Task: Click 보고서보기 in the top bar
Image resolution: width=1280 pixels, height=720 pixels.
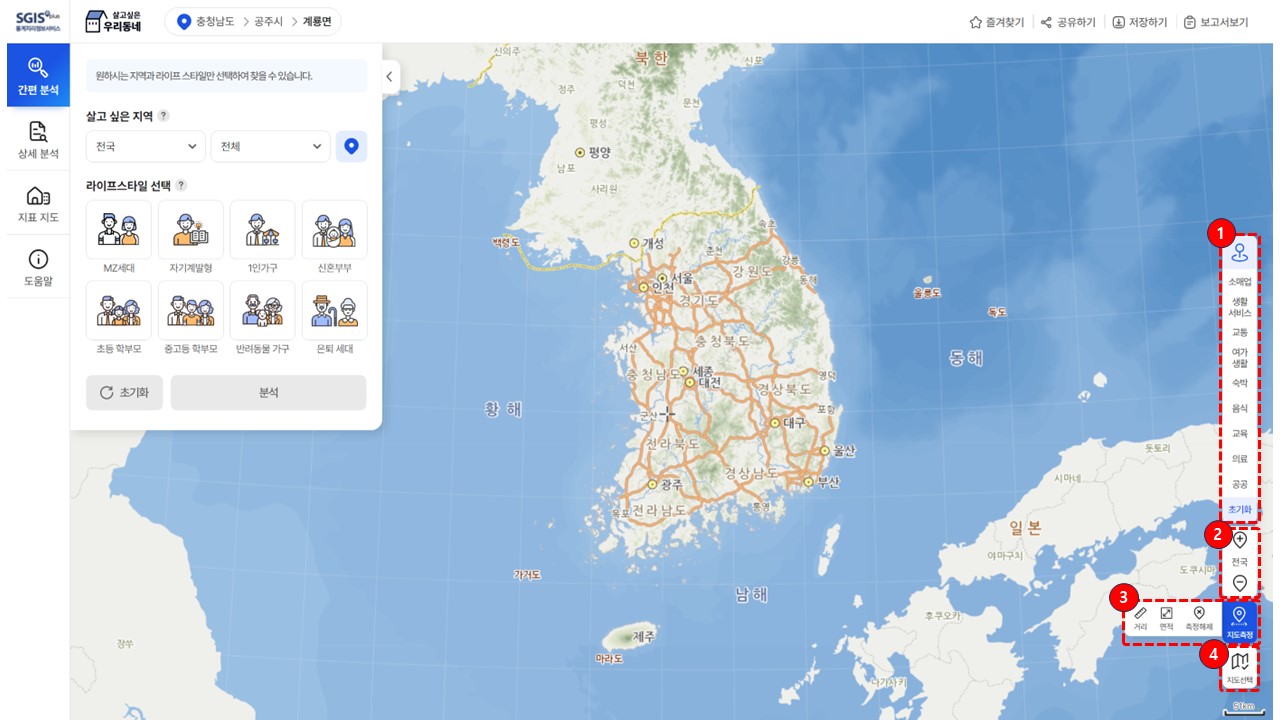Action: pos(1215,22)
